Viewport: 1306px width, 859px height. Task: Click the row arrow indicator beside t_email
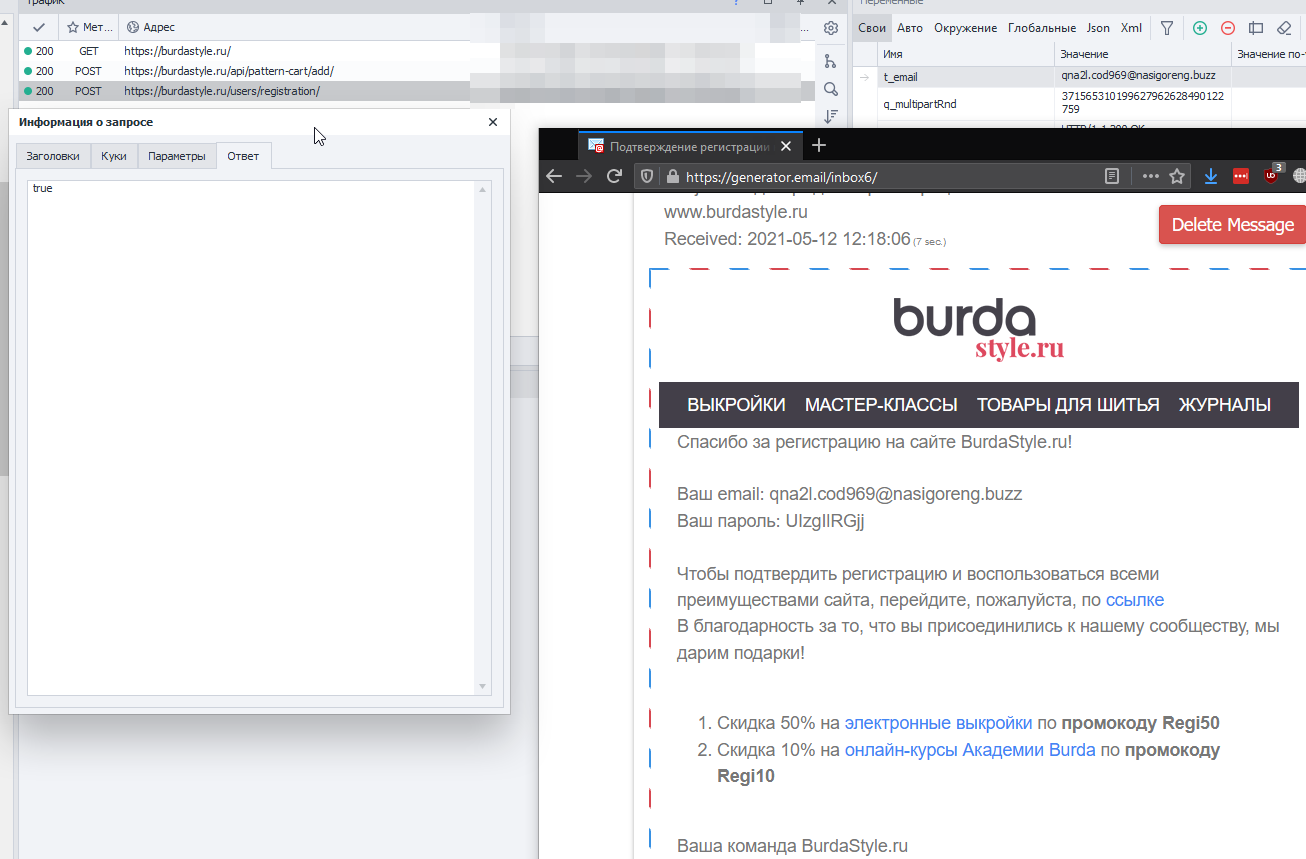(865, 76)
